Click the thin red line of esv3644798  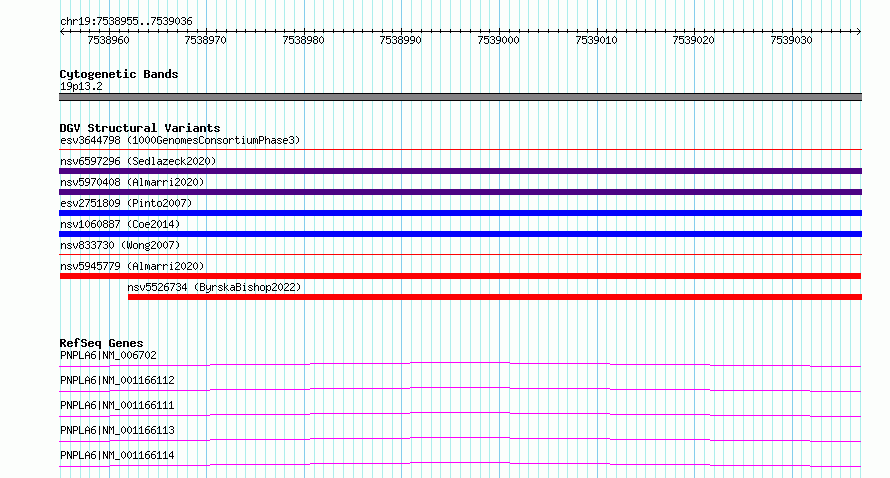460,150
